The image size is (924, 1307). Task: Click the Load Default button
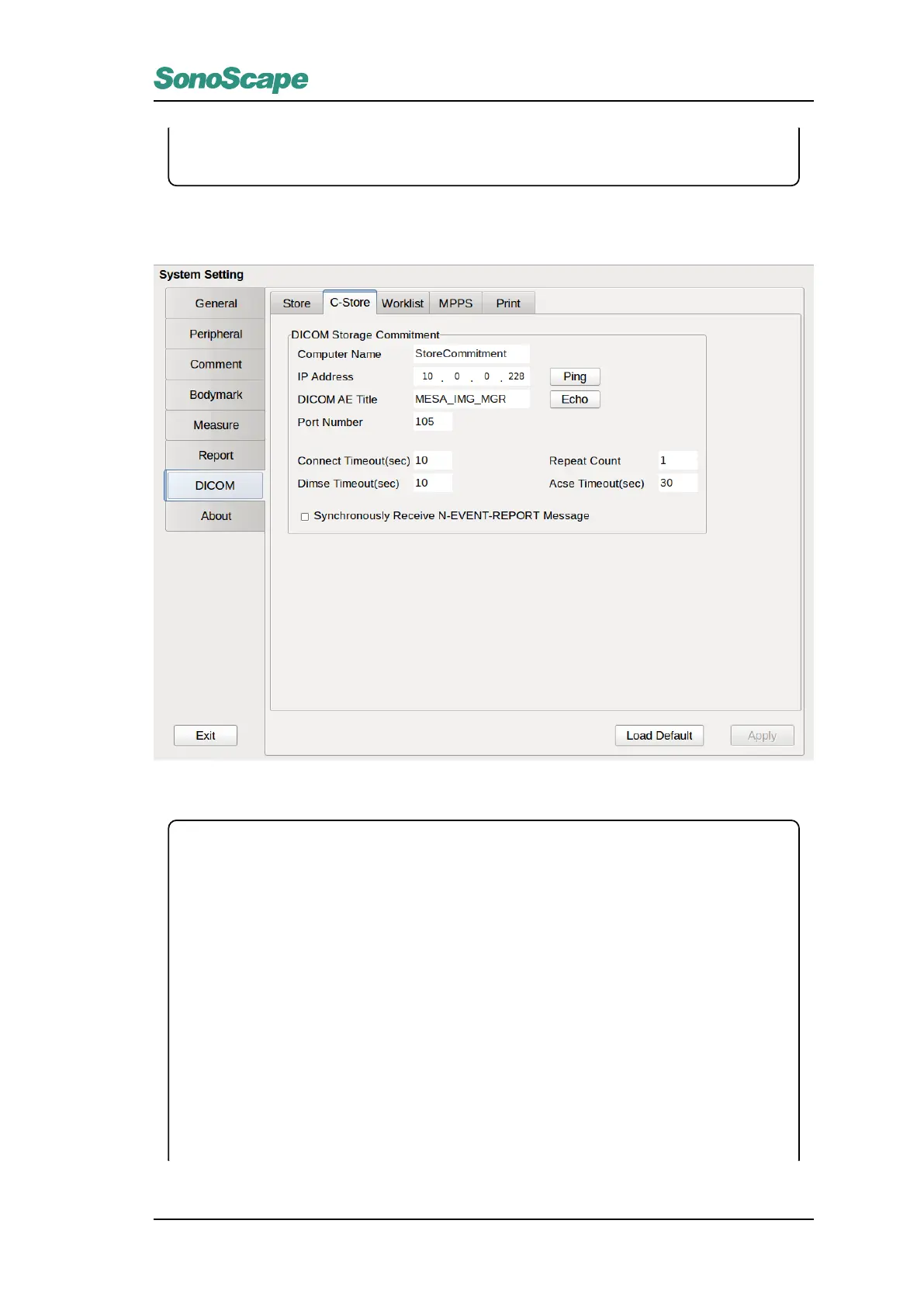tap(659, 735)
